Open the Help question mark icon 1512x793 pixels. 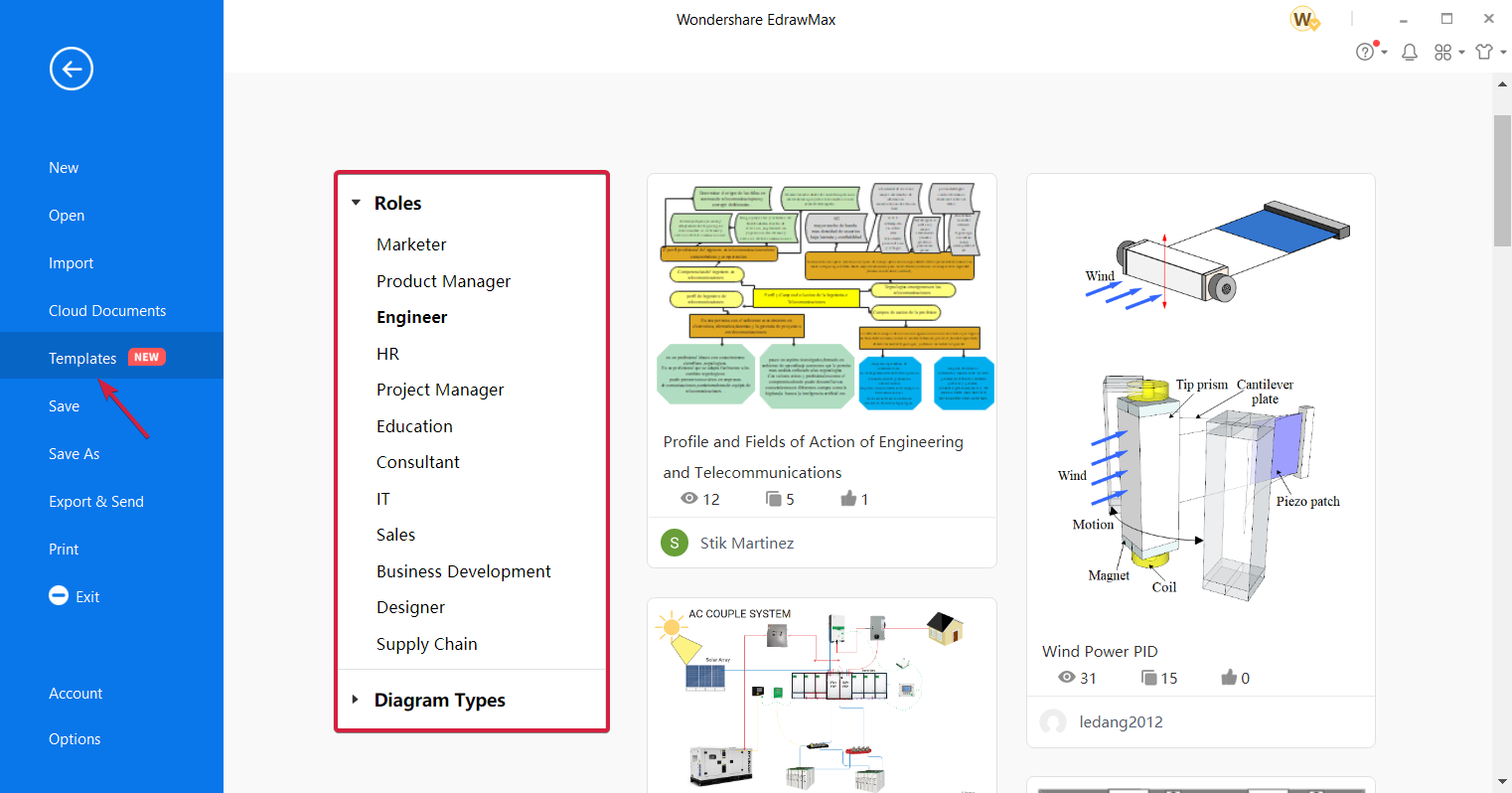pos(1366,52)
